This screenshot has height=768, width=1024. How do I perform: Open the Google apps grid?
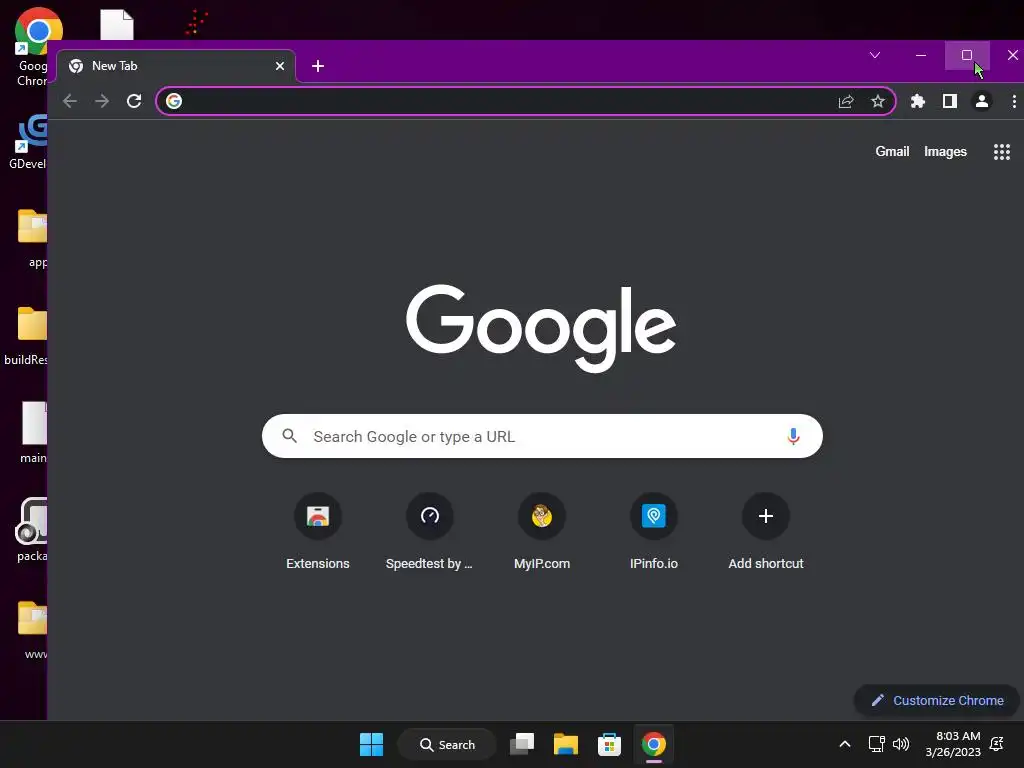coord(1002,152)
